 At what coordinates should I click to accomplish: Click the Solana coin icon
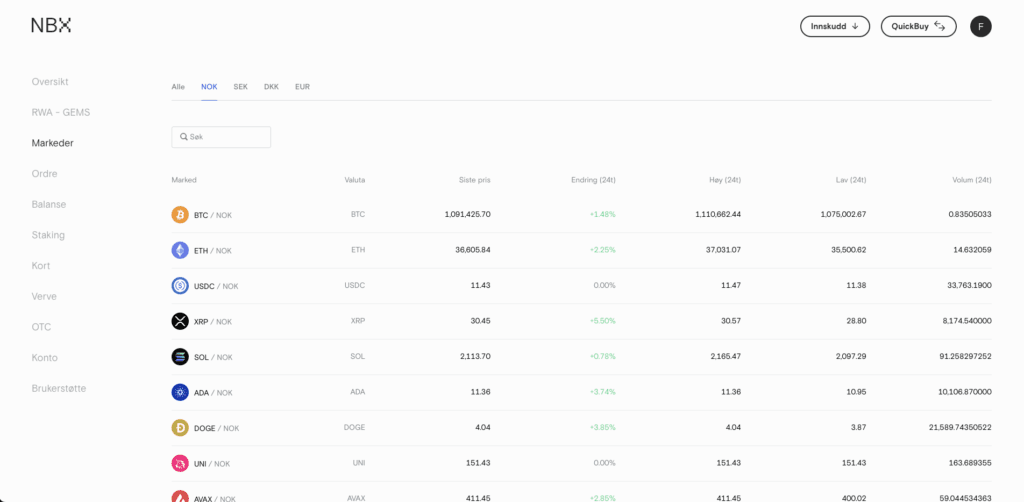click(180, 357)
